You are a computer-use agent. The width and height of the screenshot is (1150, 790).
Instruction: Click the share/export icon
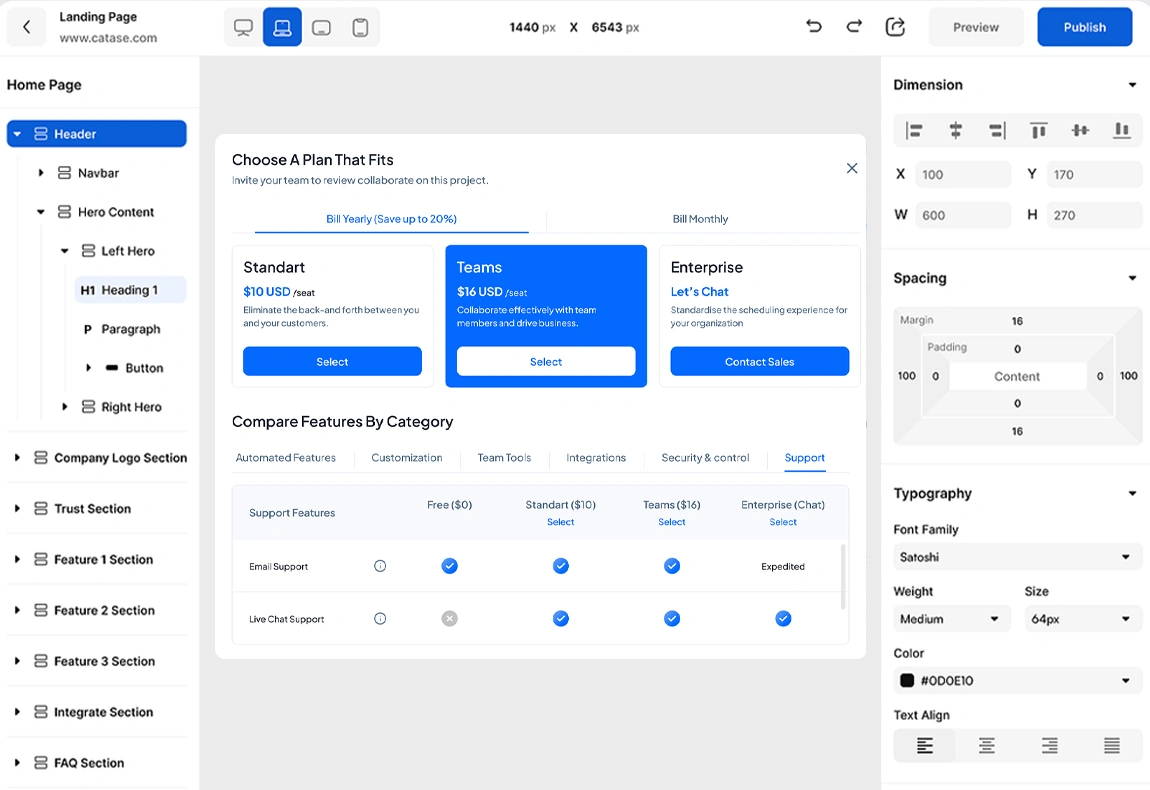point(895,27)
